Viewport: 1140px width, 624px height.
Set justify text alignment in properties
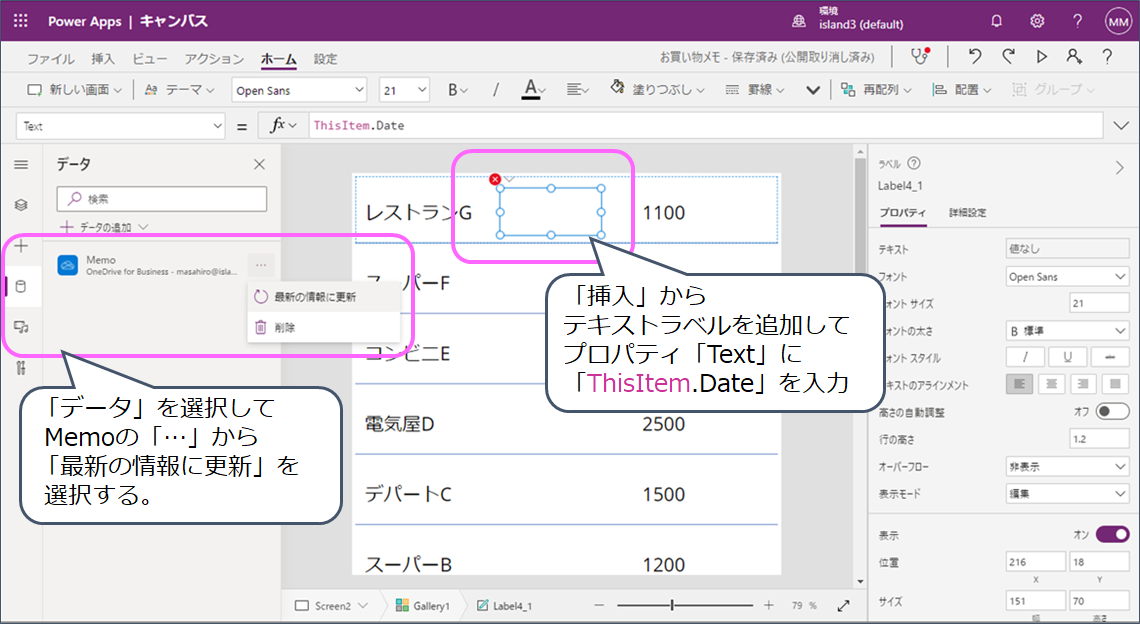1115,384
